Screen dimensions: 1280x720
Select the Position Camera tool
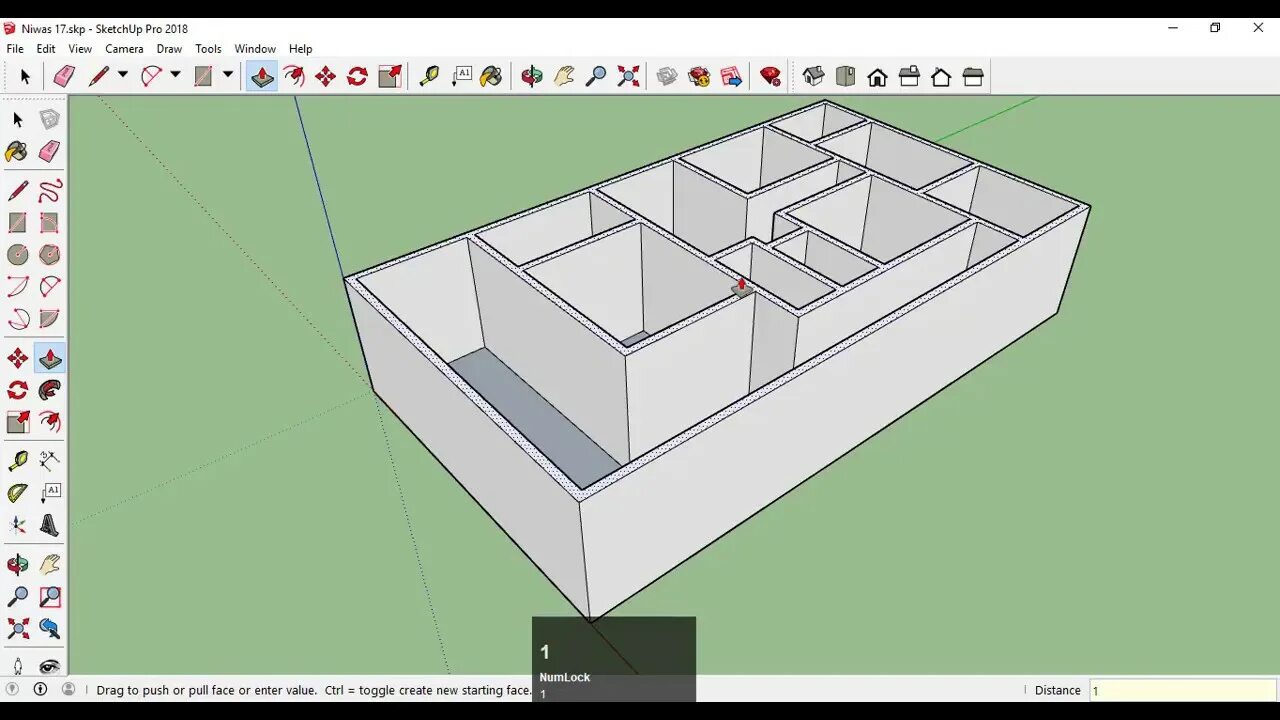click(17, 665)
